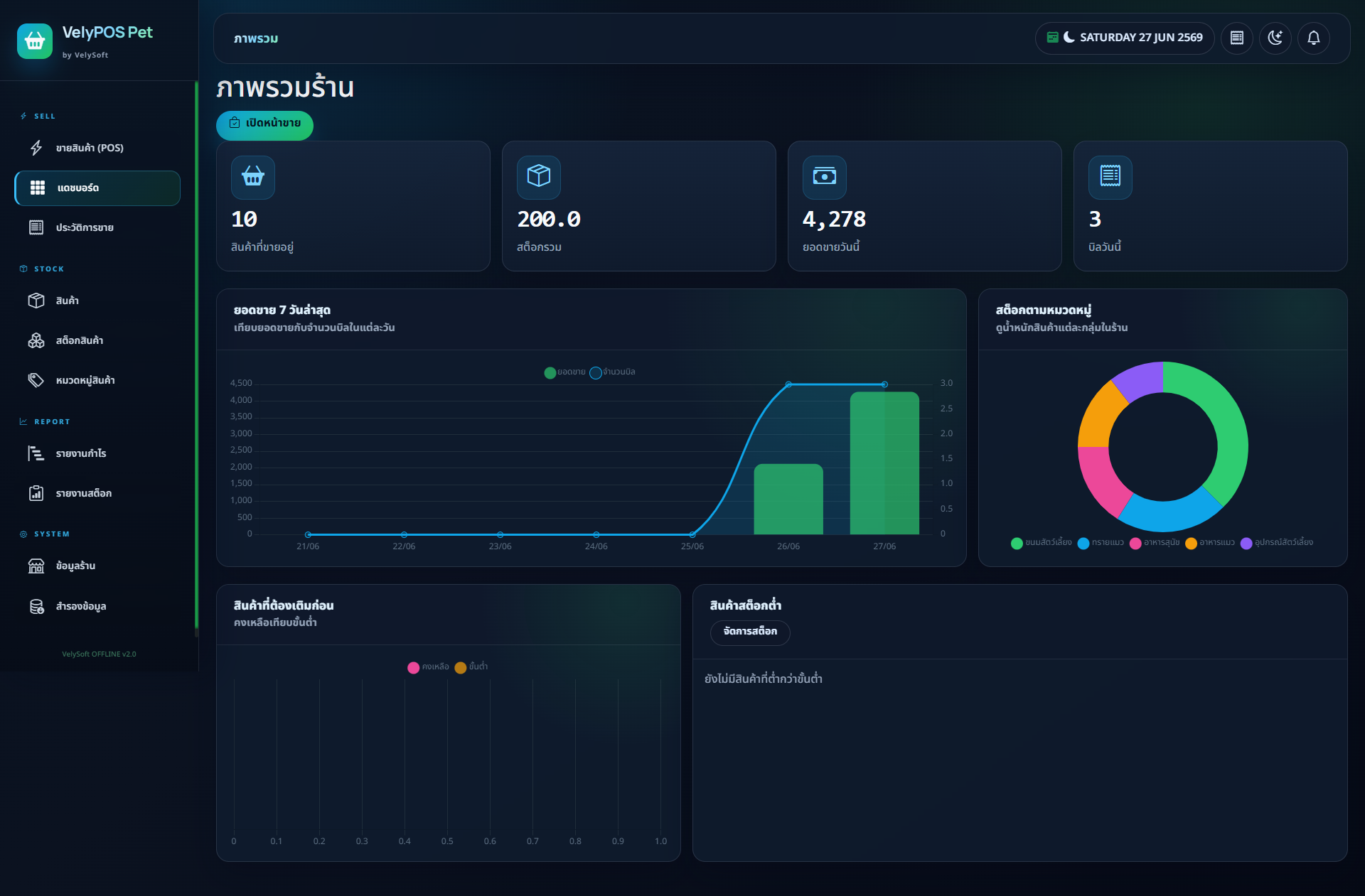This screenshot has width=1365, height=896.
Task: Click the box icon beside สินค้า
Action: (36, 301)
